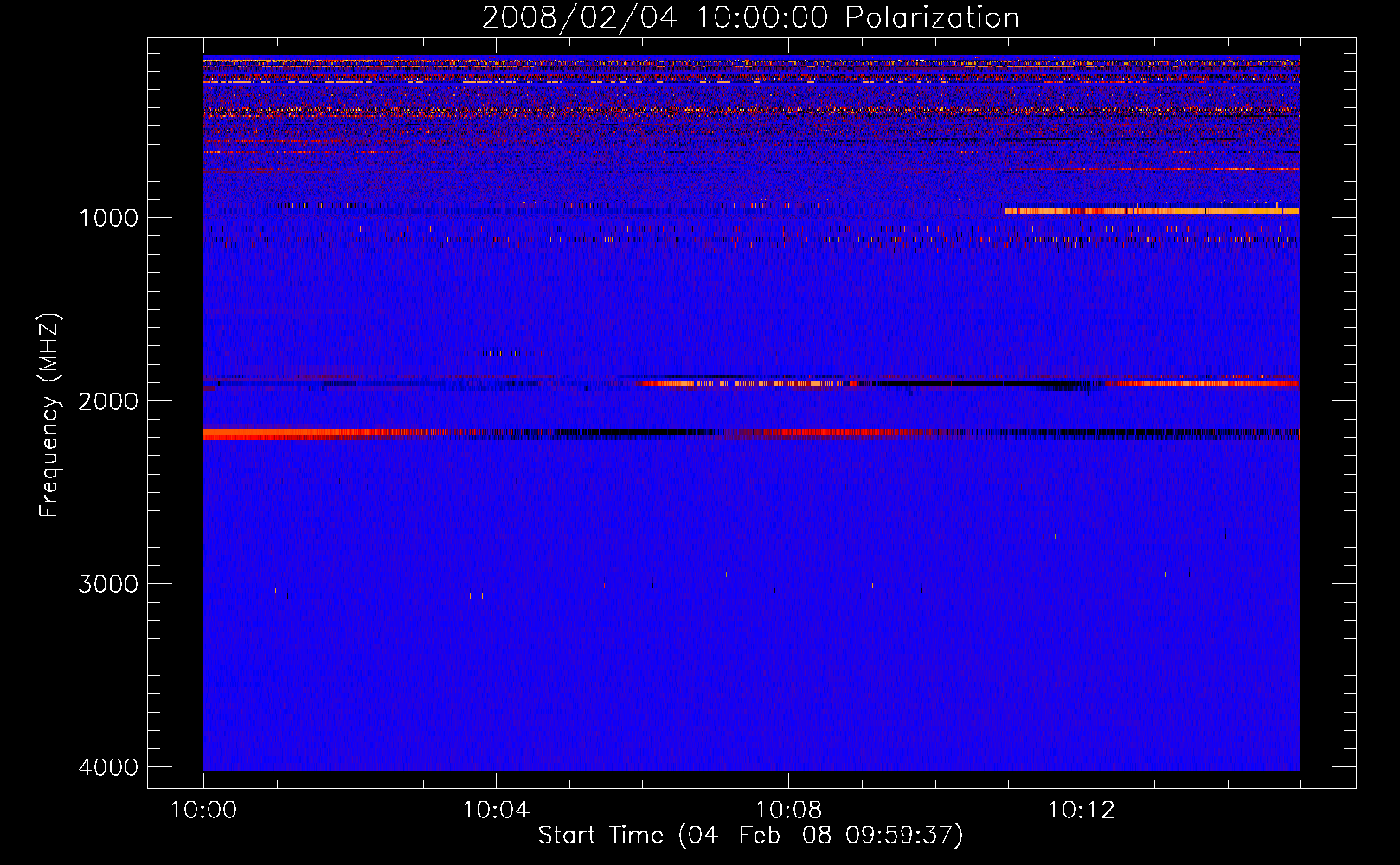Click the 10:08 time tick label

coord(788,811)
